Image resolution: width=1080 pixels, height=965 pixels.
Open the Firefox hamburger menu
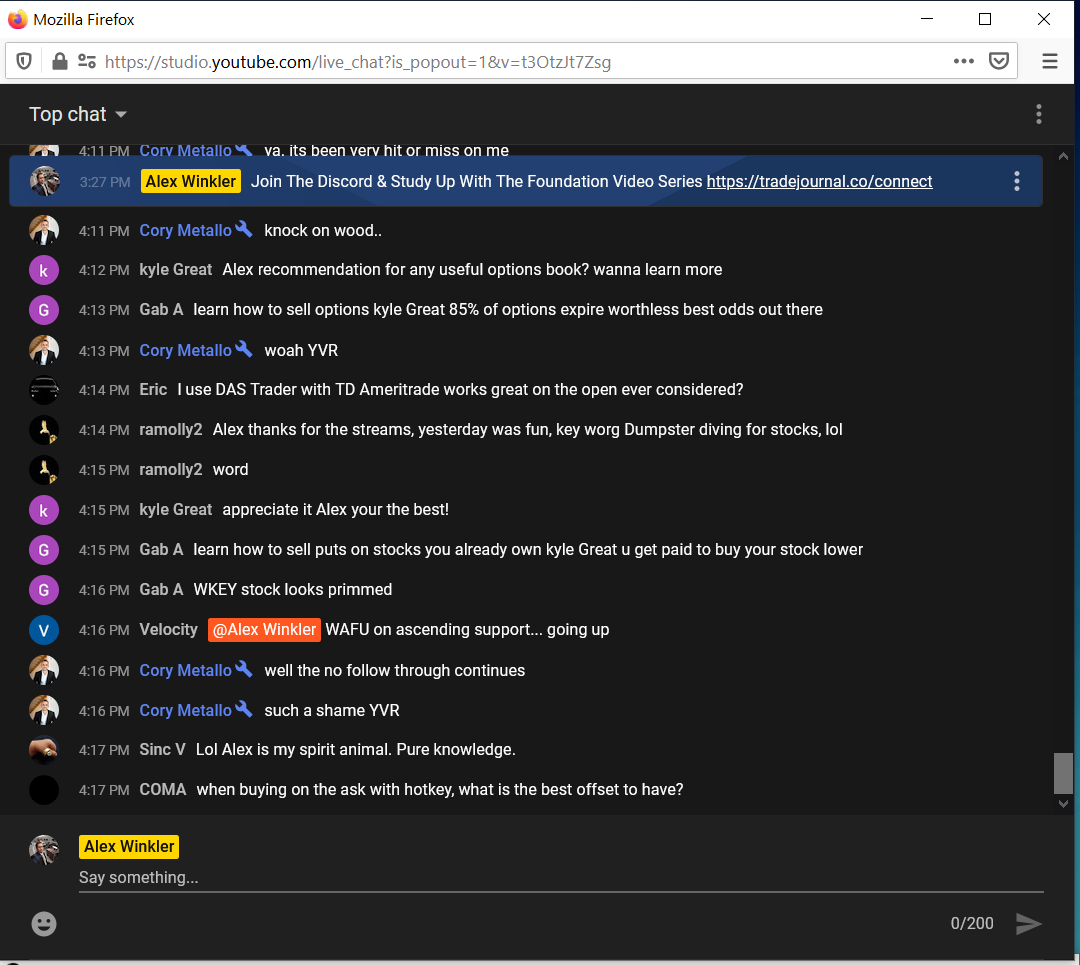pos(1049,60)
